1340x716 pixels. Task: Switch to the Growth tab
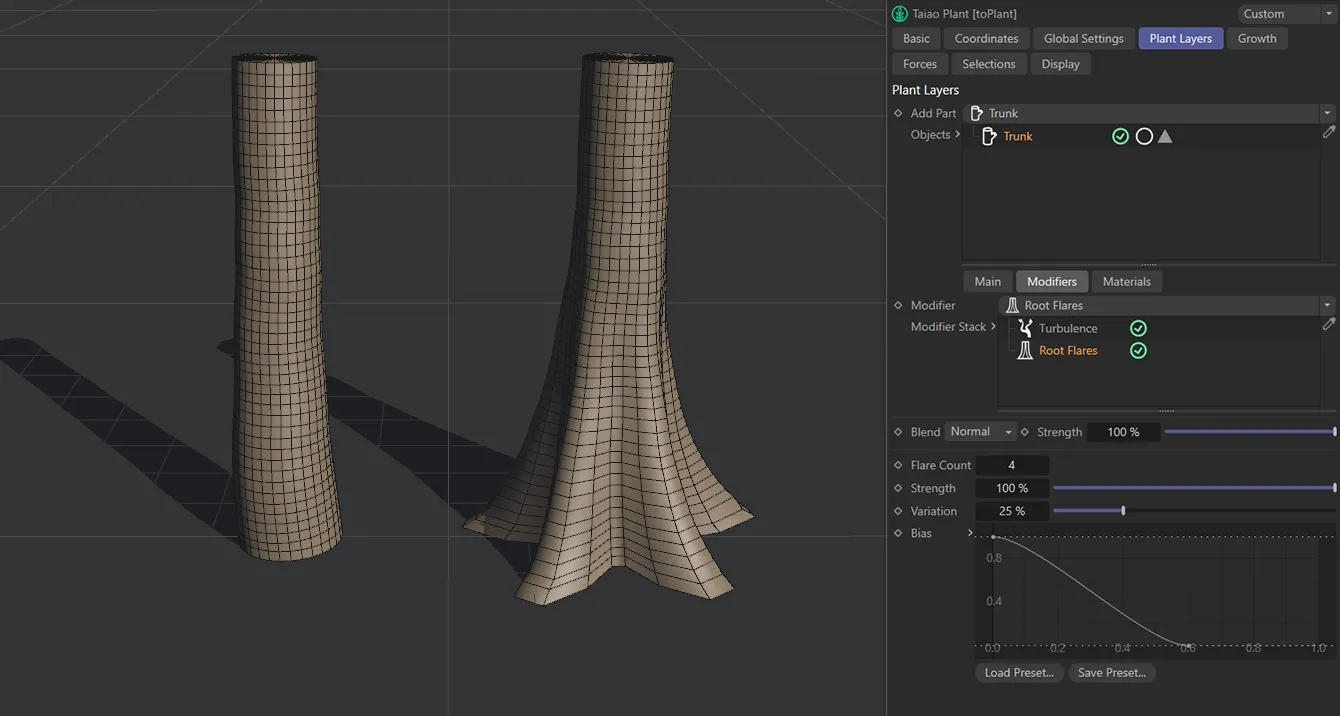[1257, 38]
